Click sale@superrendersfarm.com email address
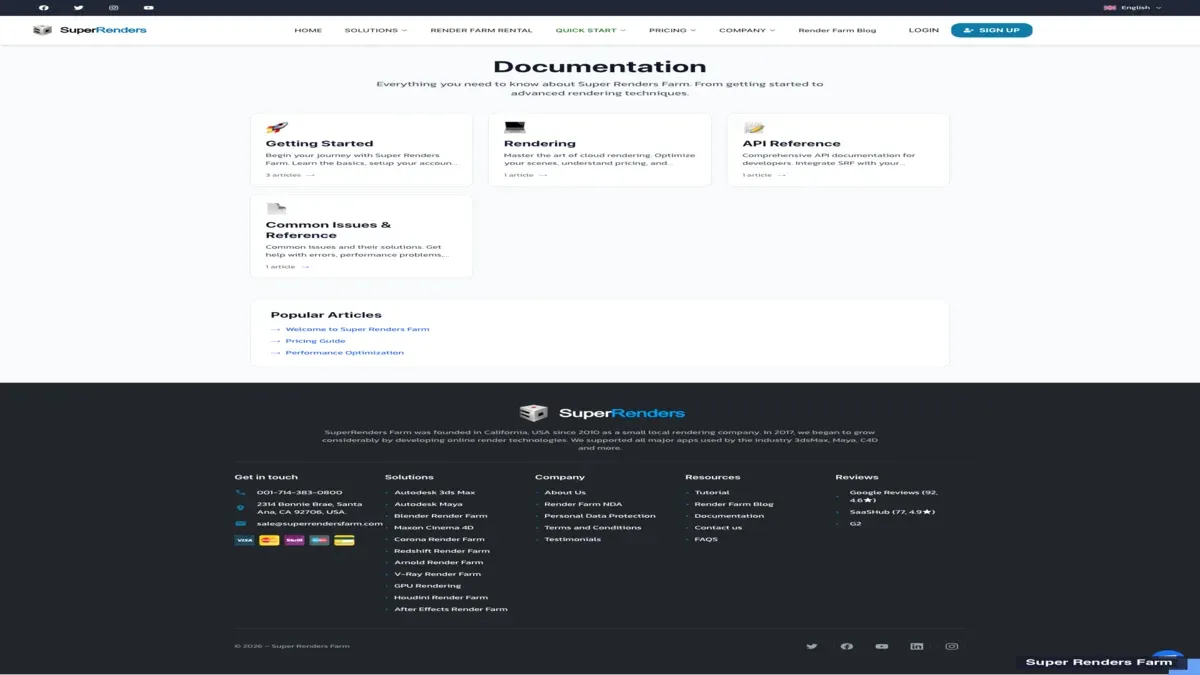Screen dimensions: 1200x675 tap(320, 523)
